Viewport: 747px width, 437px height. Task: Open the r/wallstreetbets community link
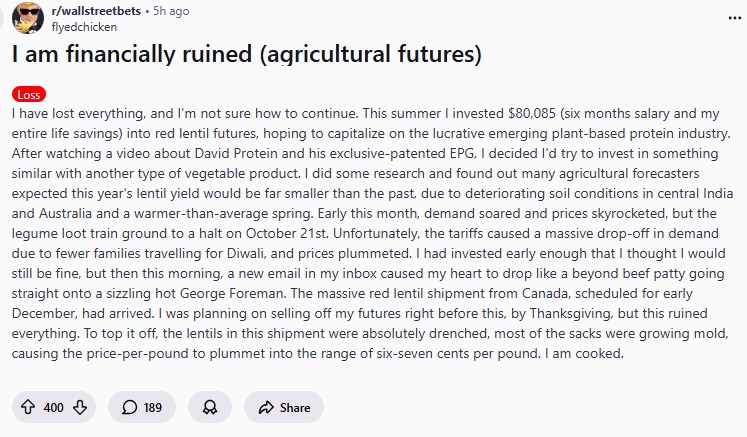pyautogui.click(x=95, y=12)
